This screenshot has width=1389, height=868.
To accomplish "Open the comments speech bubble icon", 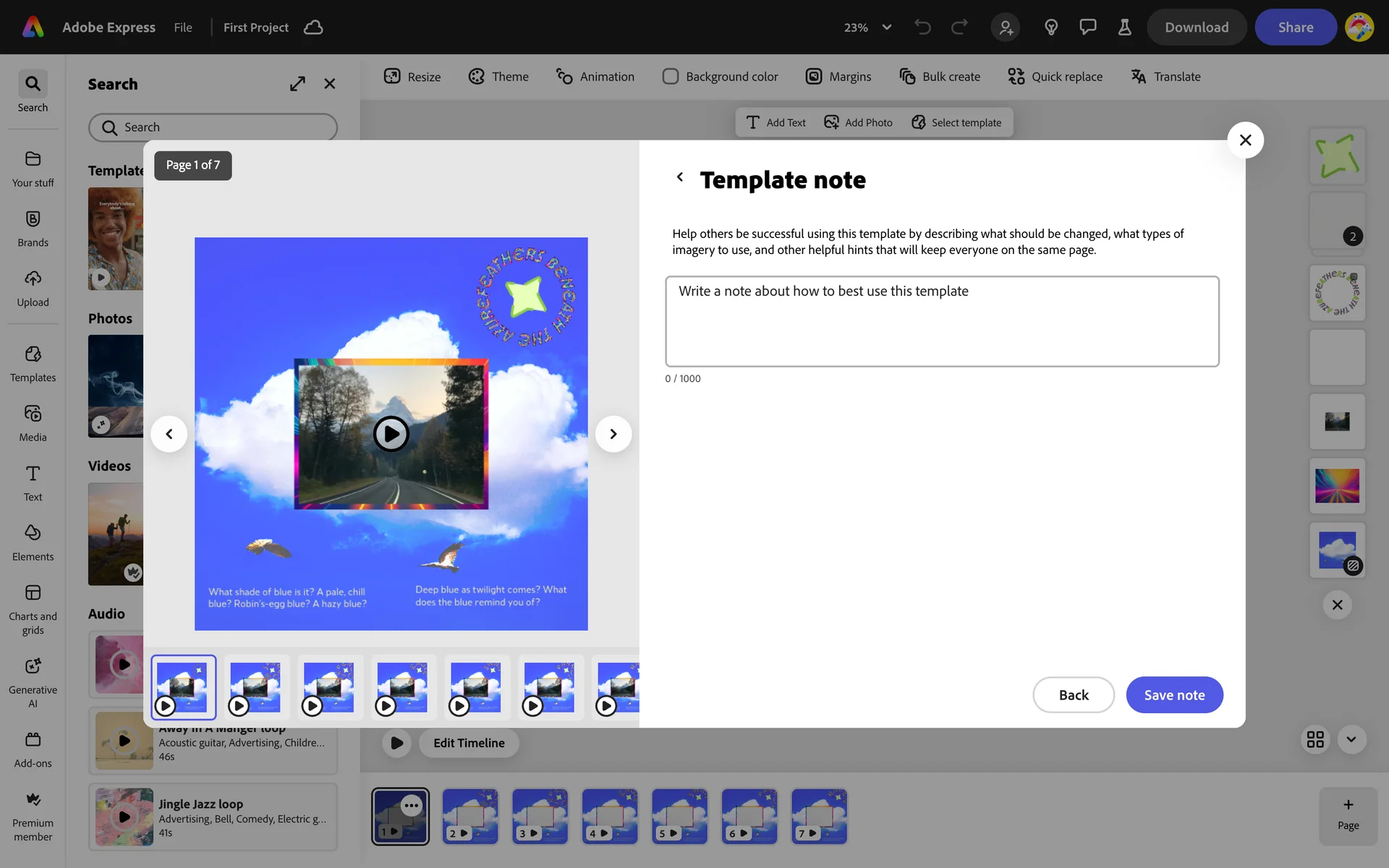I will click(x=1087, y=27).
